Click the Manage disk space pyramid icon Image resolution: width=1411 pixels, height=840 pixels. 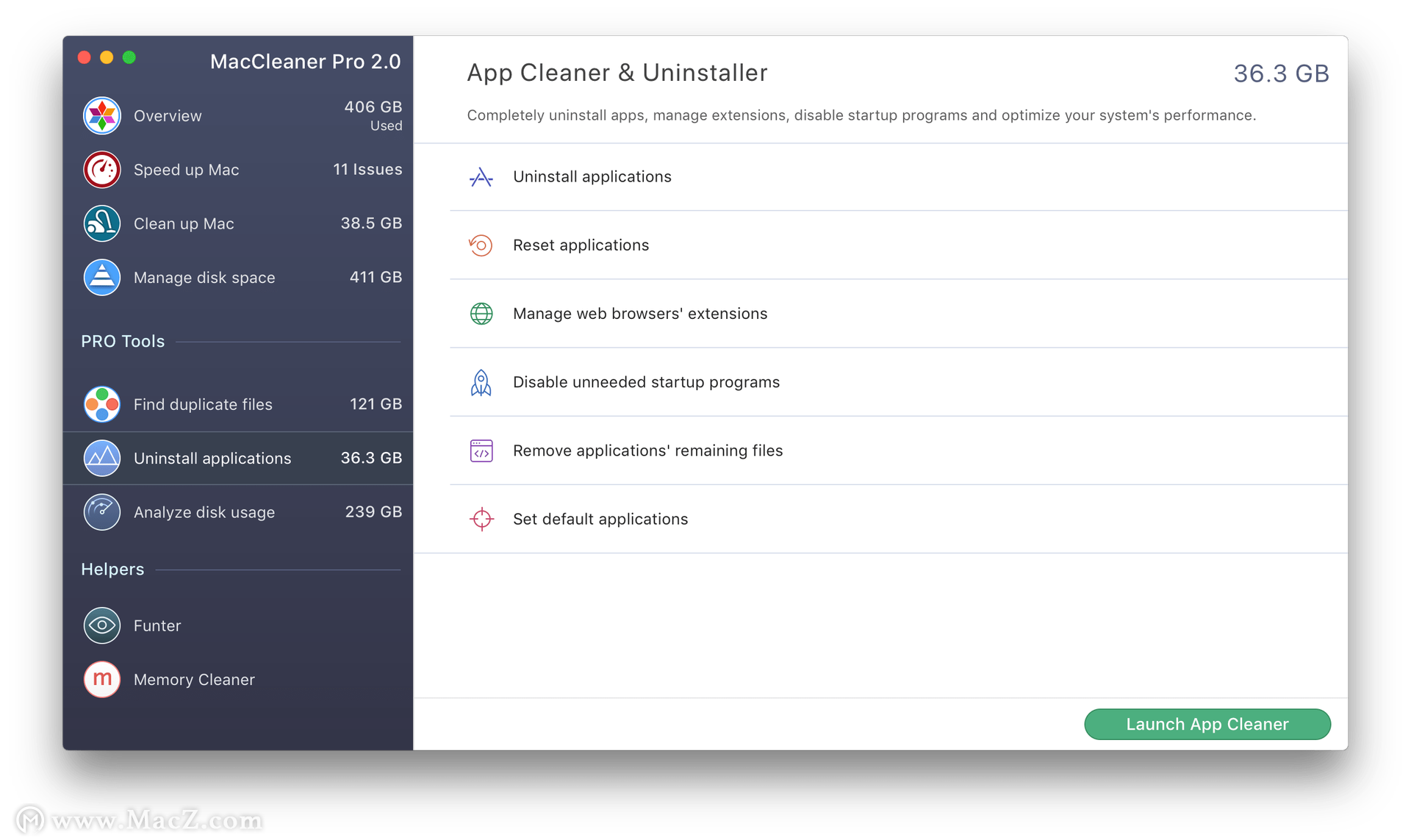click(101, 278)
